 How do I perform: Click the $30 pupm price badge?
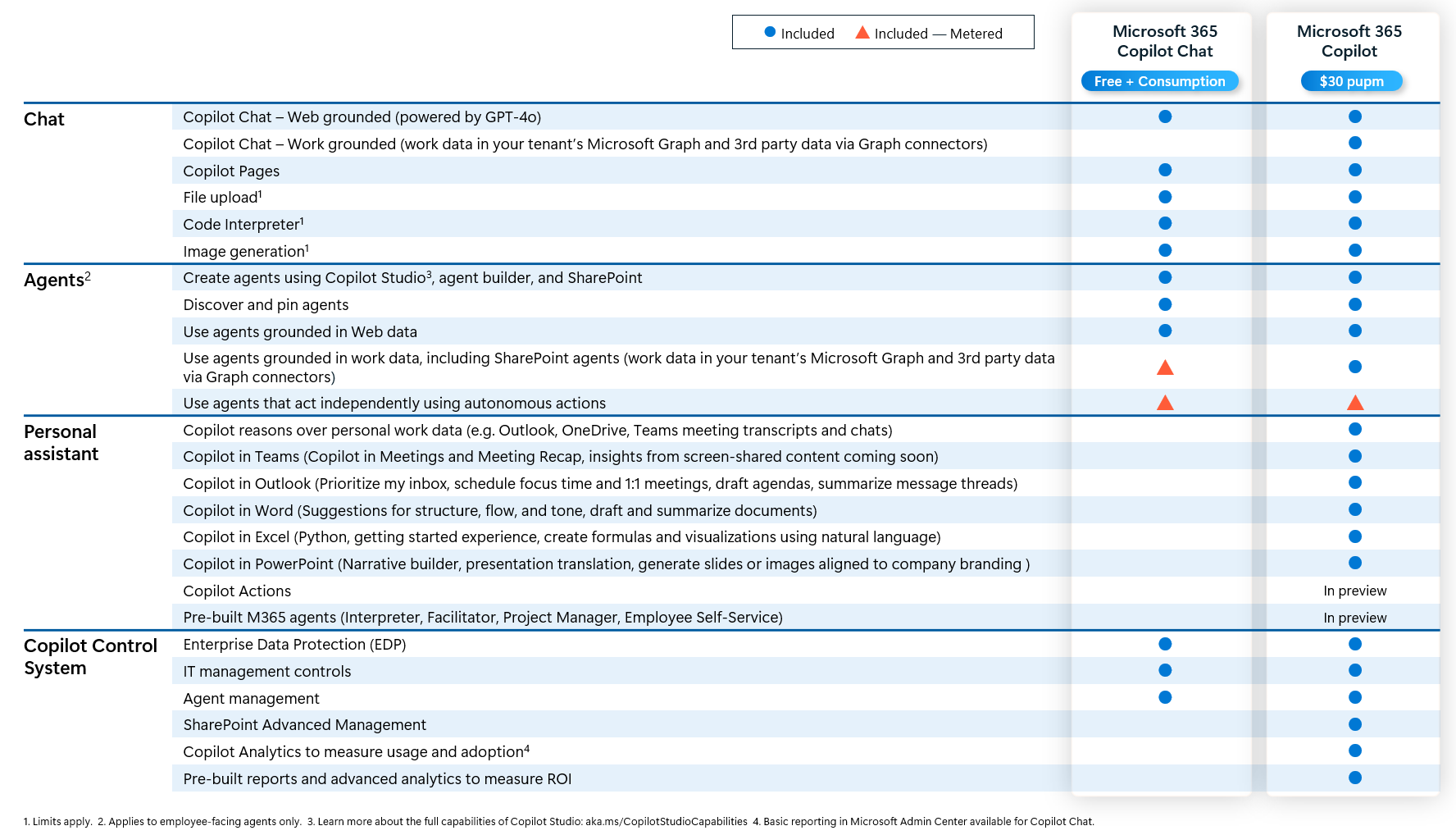(x=1351, y=80)
